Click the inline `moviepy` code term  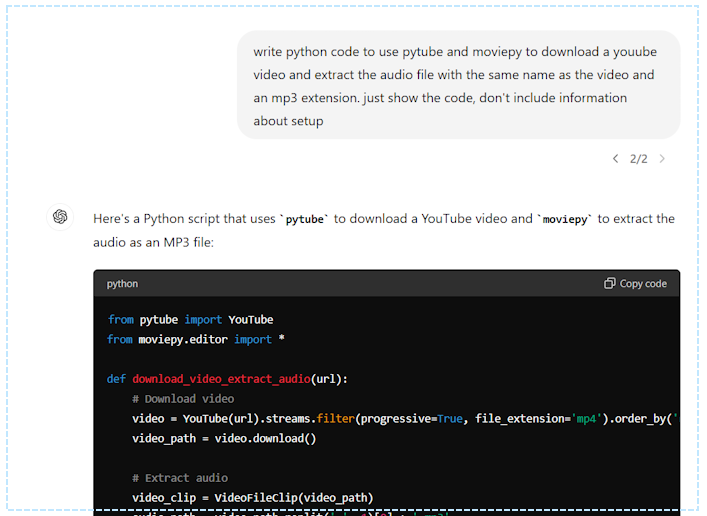click(x=567, y=218)
